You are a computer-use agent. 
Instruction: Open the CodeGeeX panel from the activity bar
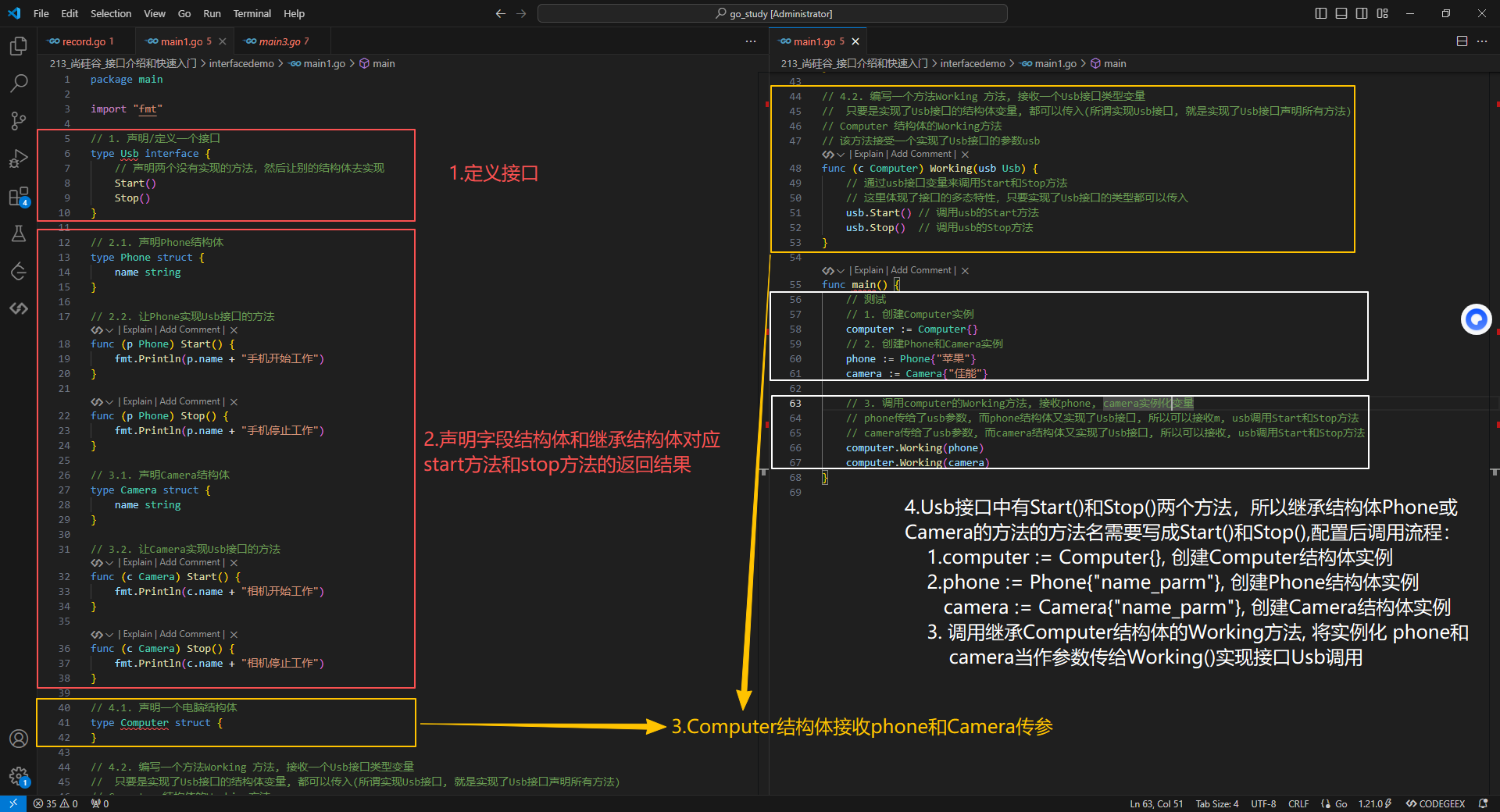[x=19, y=308]
